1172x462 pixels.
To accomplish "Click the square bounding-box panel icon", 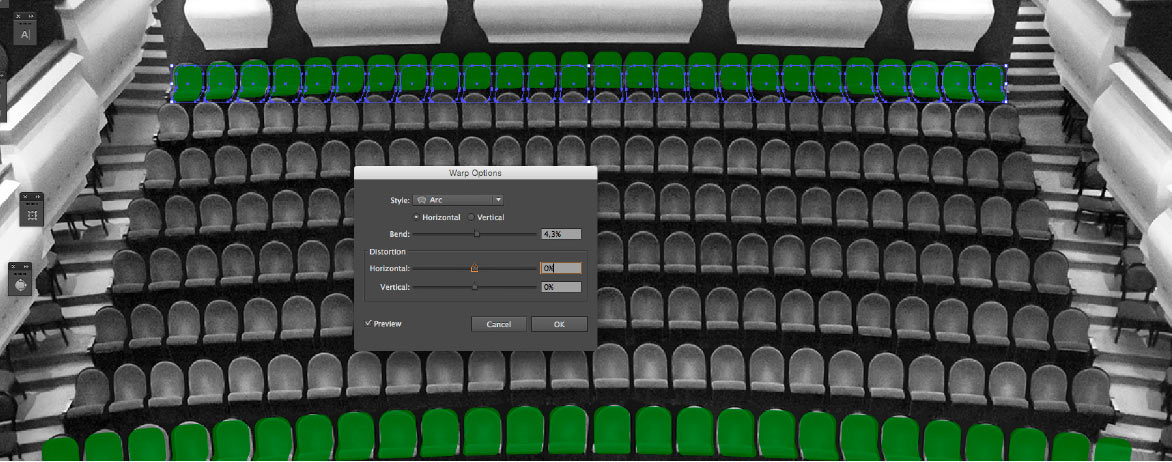I will [32, 215].
